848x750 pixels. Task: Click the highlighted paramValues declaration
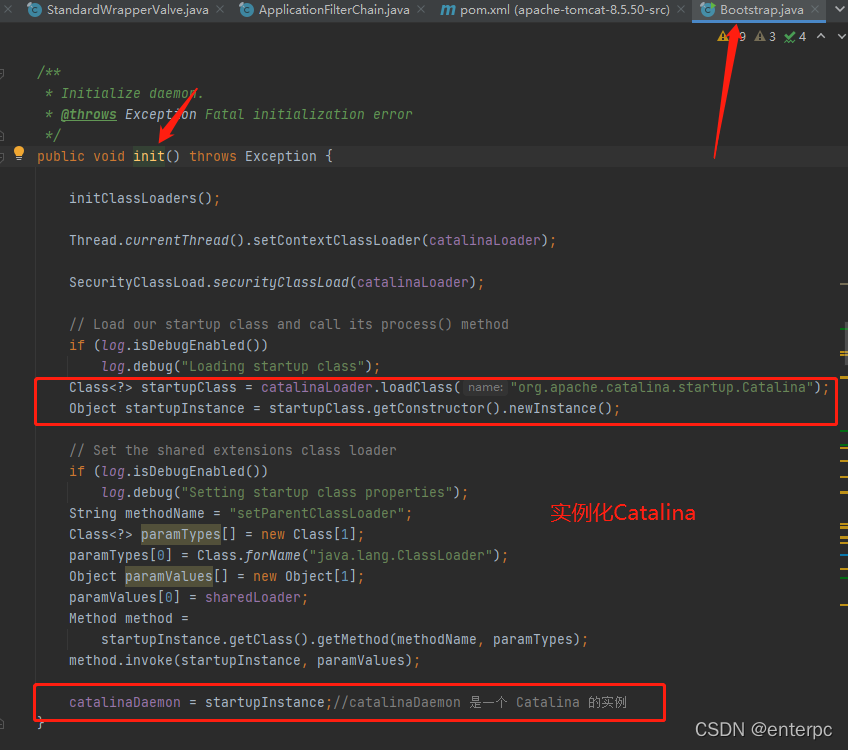point(169,576)
